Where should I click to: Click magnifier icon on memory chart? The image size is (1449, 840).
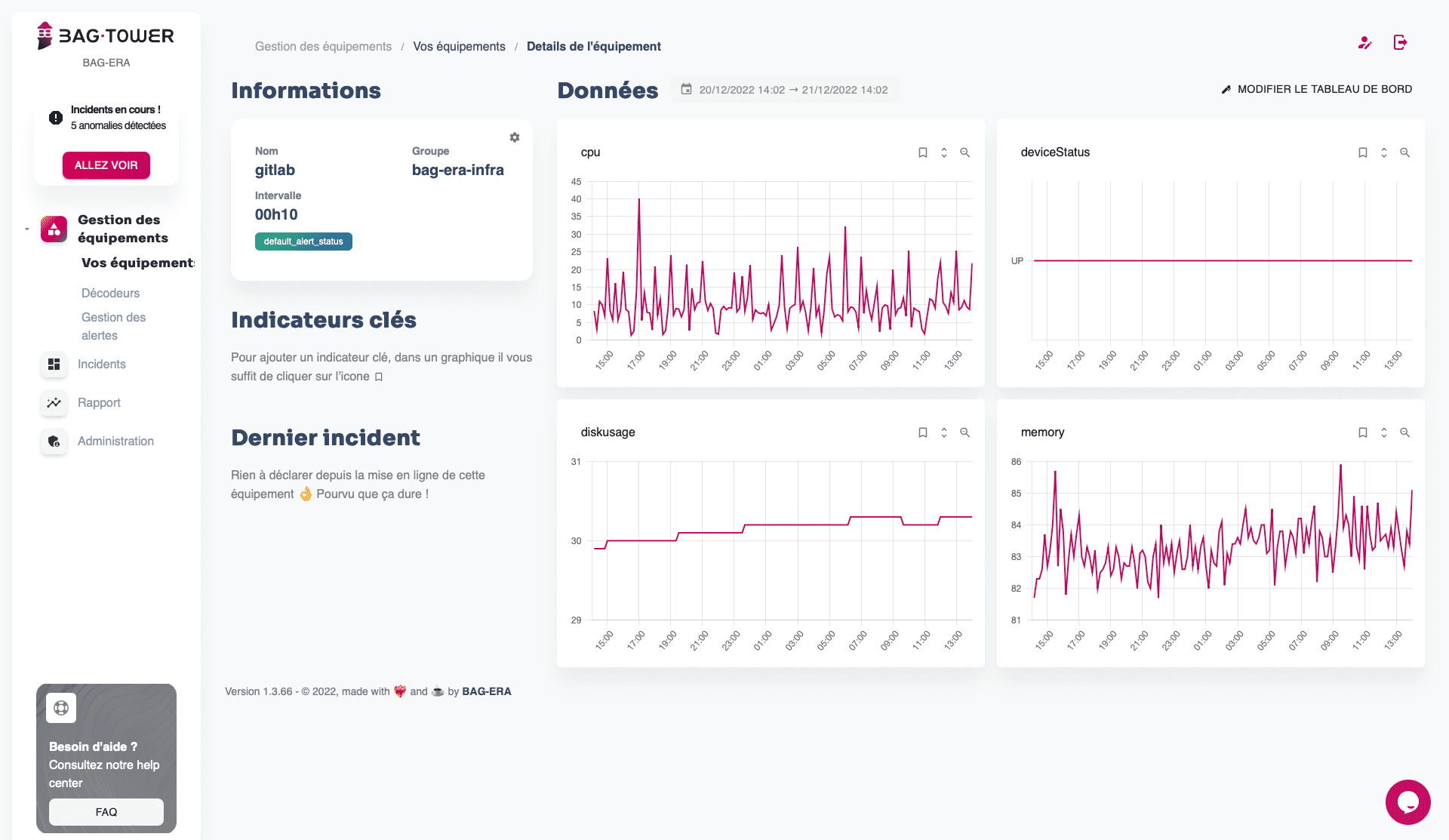pyautogui.click(x=1404, y=432)
